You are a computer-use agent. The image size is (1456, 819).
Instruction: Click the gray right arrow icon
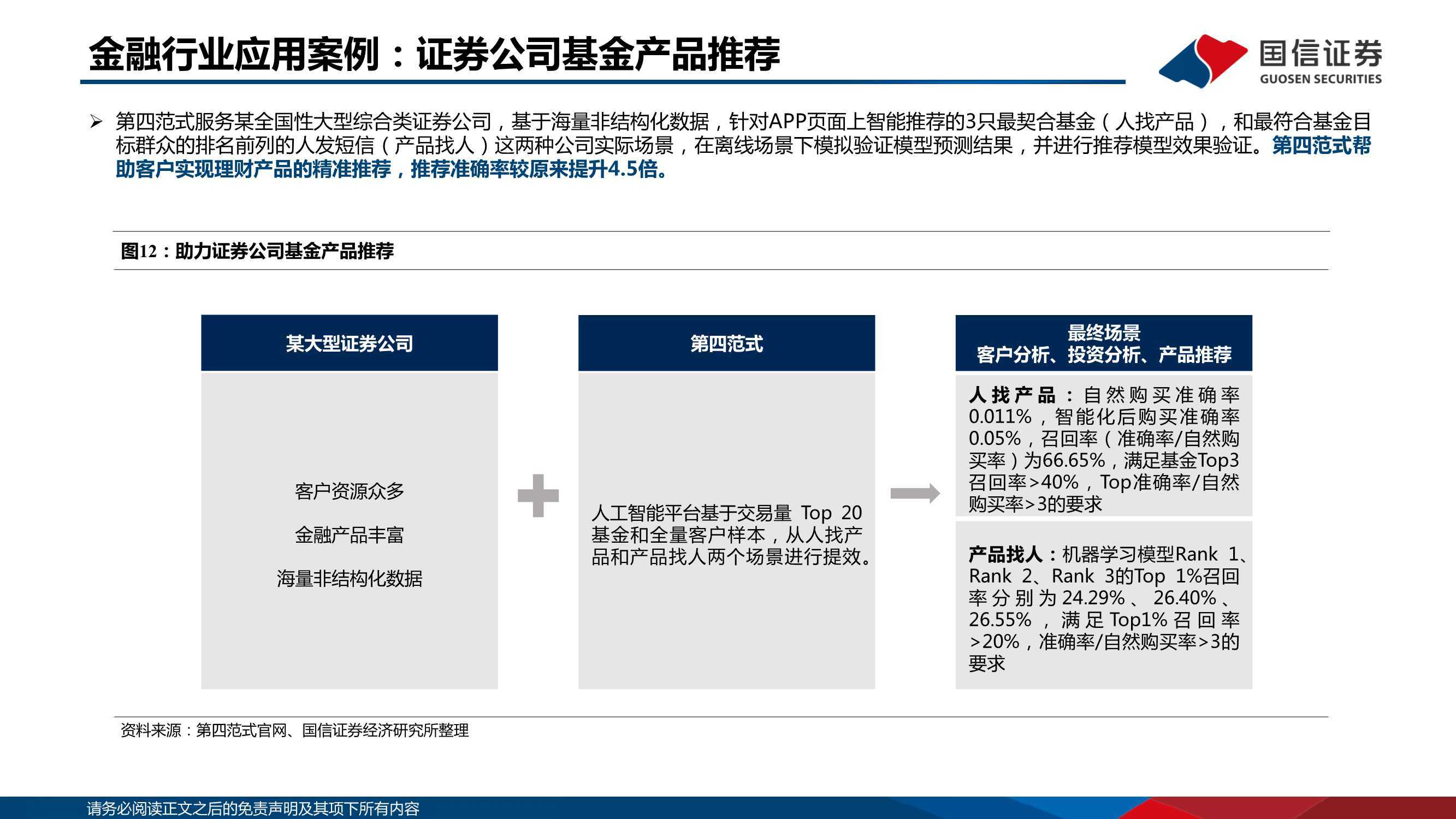click(915, 494)
